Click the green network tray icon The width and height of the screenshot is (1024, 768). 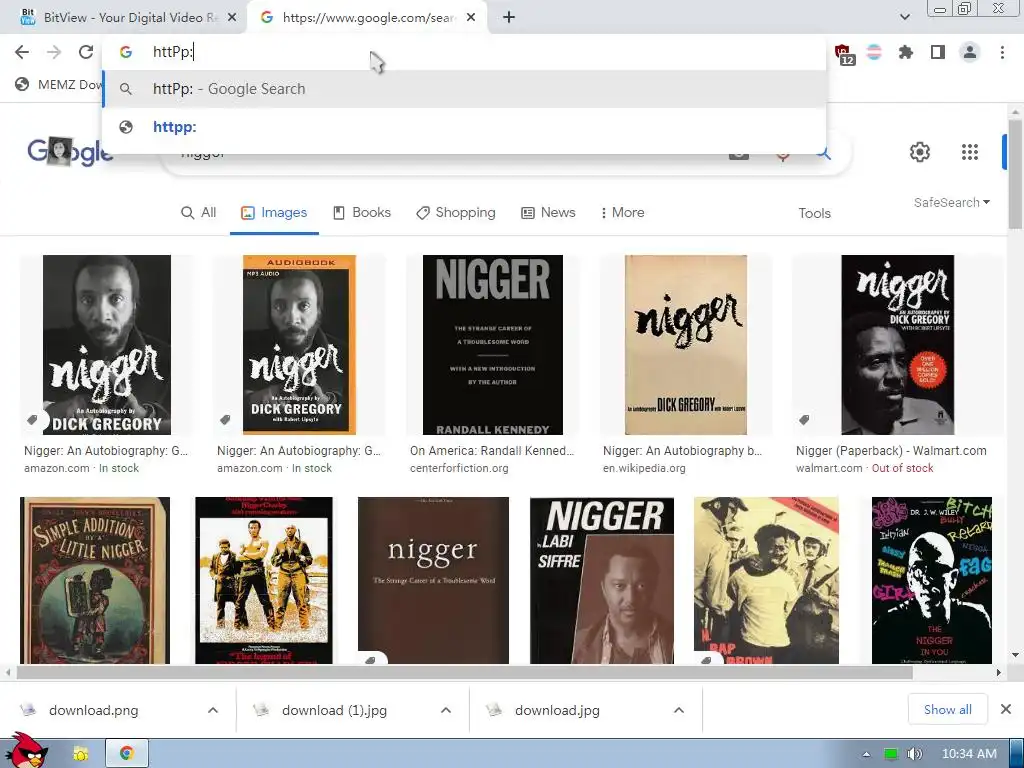(891, 754)
